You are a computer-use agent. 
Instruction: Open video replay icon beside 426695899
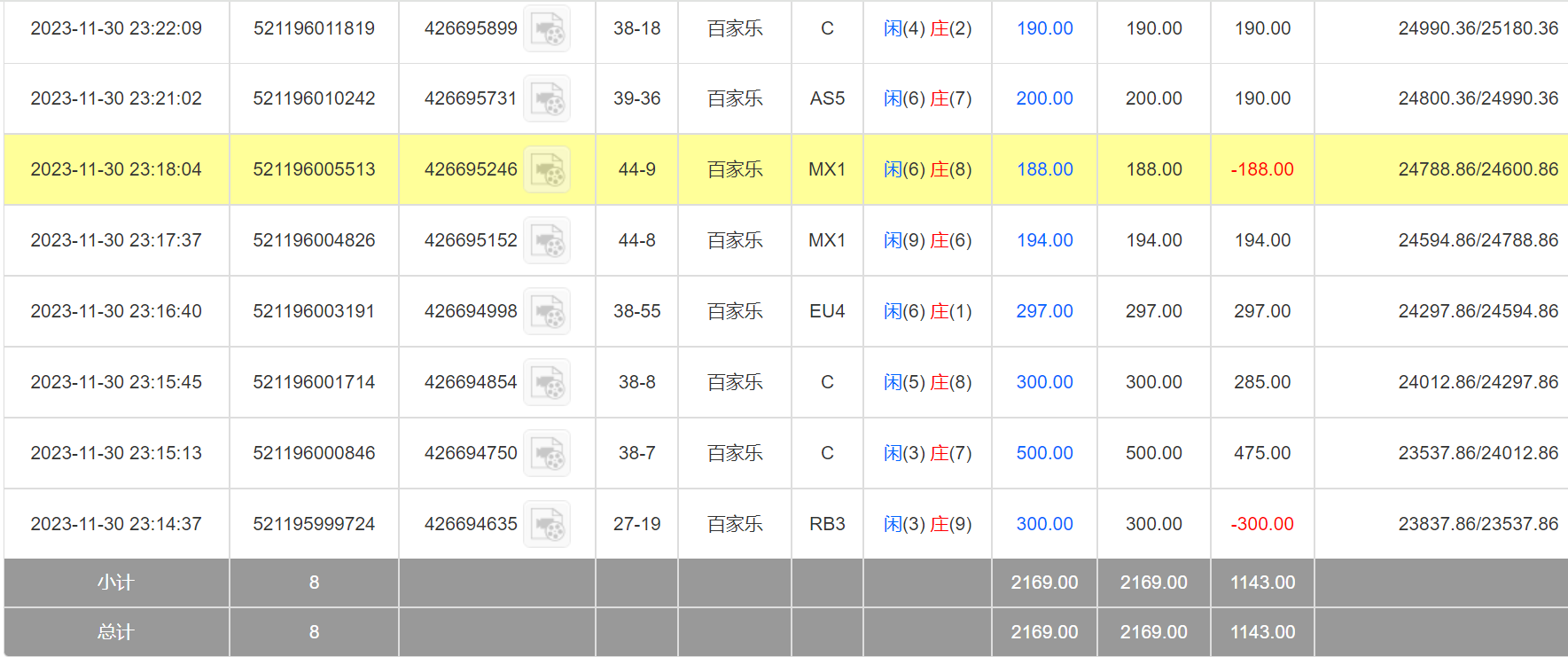[x=547, y=28]
